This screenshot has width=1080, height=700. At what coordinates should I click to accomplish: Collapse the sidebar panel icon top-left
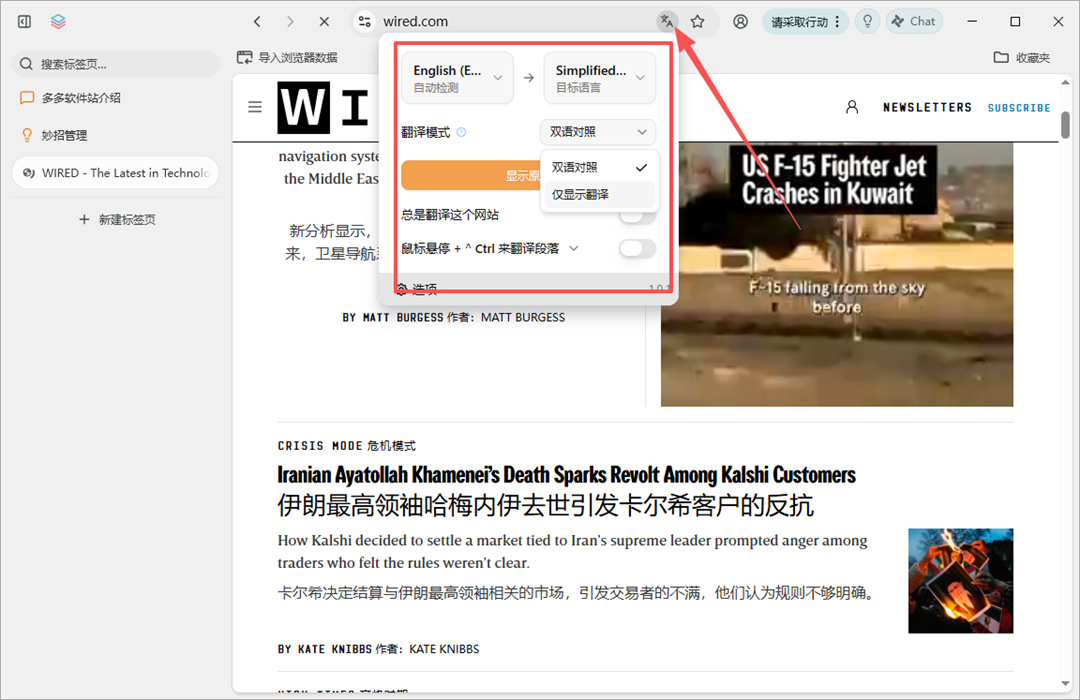point(23,20)
